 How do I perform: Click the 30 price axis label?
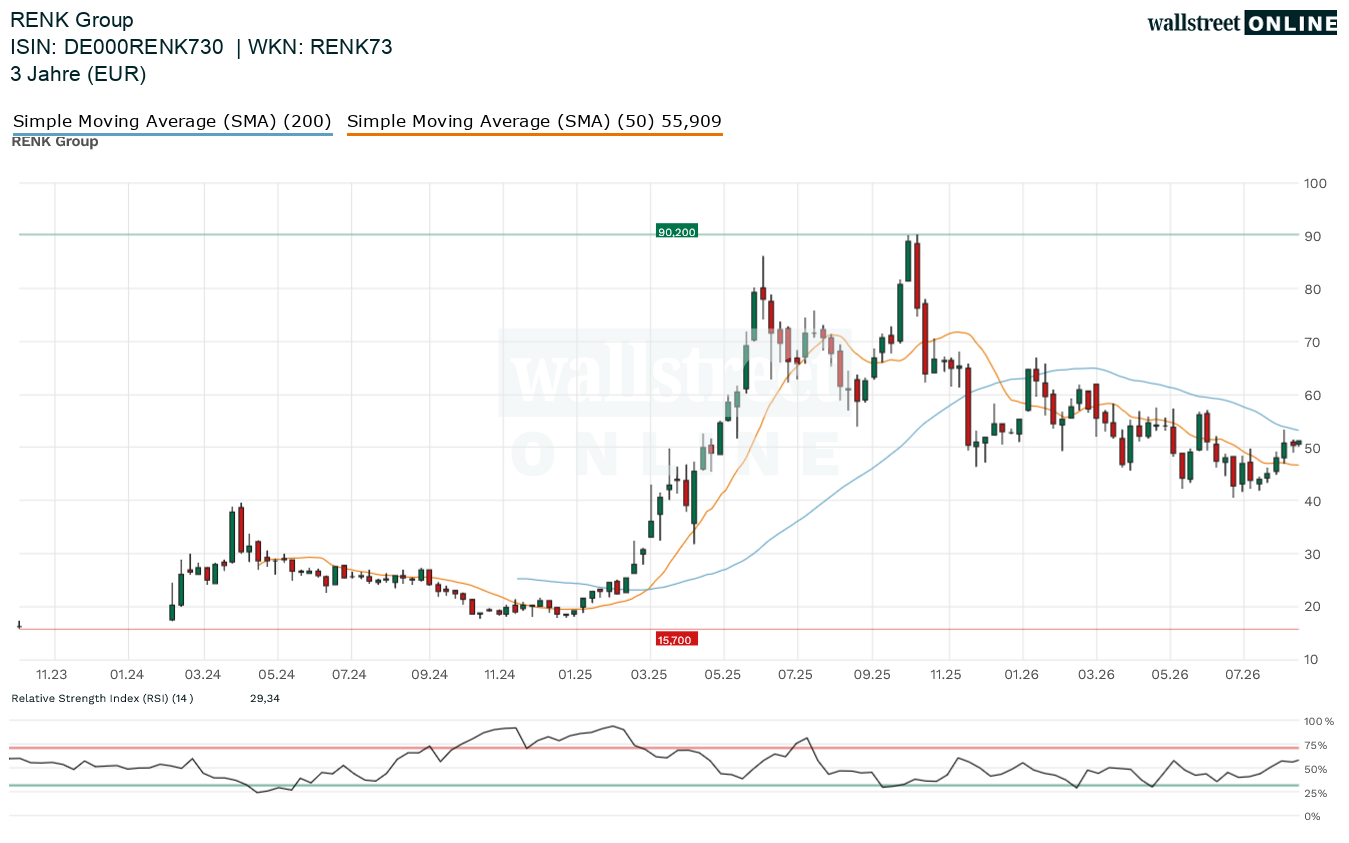tap(1312, 555)
